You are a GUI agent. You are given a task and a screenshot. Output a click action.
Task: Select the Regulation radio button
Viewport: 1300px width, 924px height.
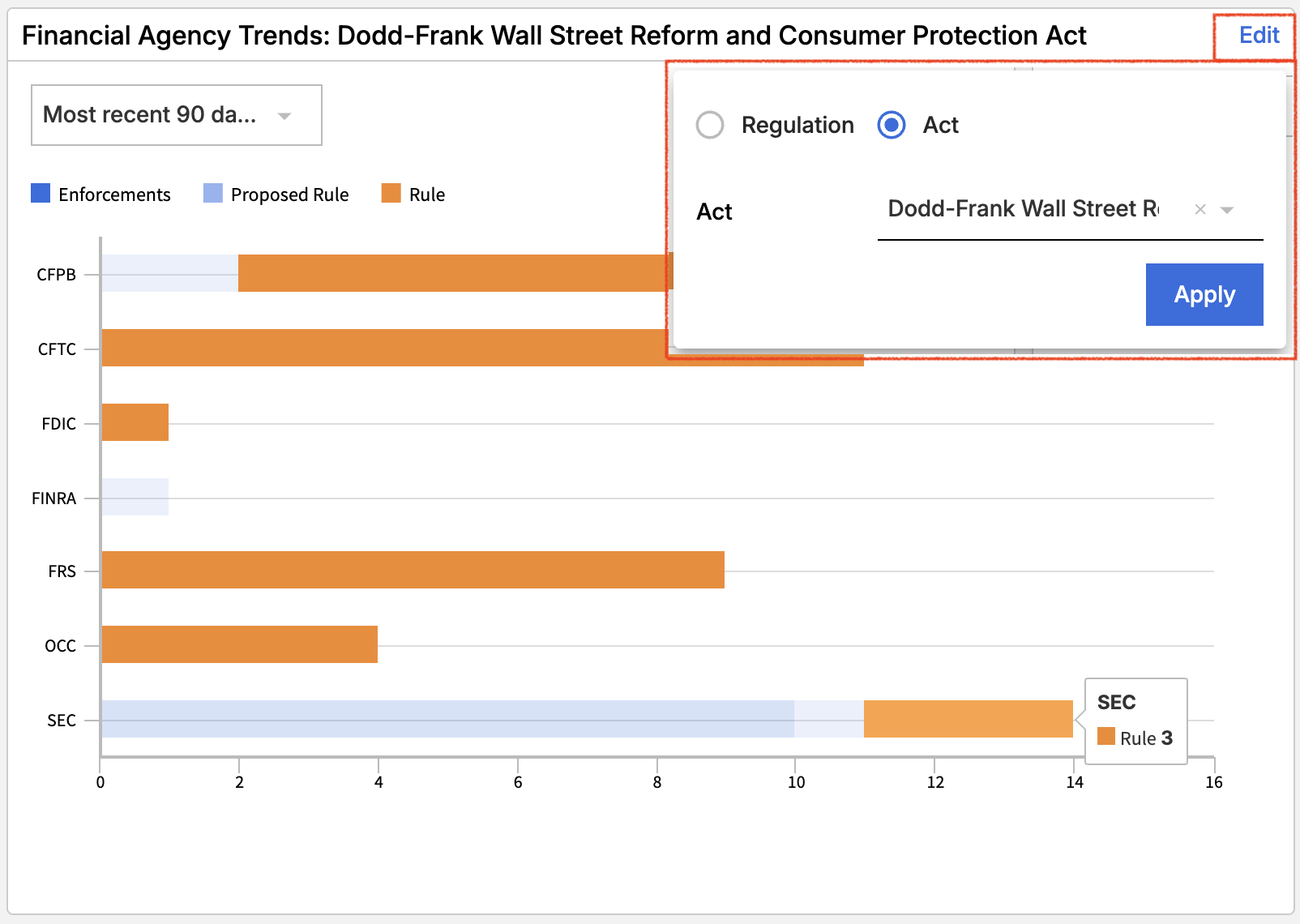[710, 125]
